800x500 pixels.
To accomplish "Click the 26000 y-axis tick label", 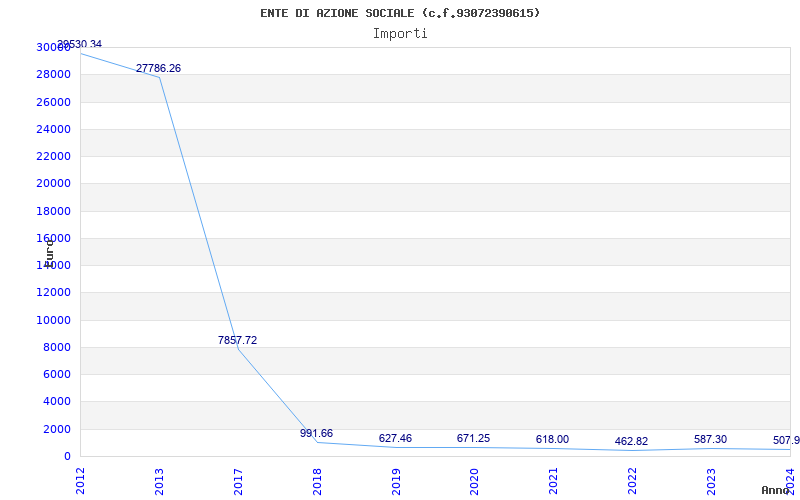I will (x=53, y=102).
